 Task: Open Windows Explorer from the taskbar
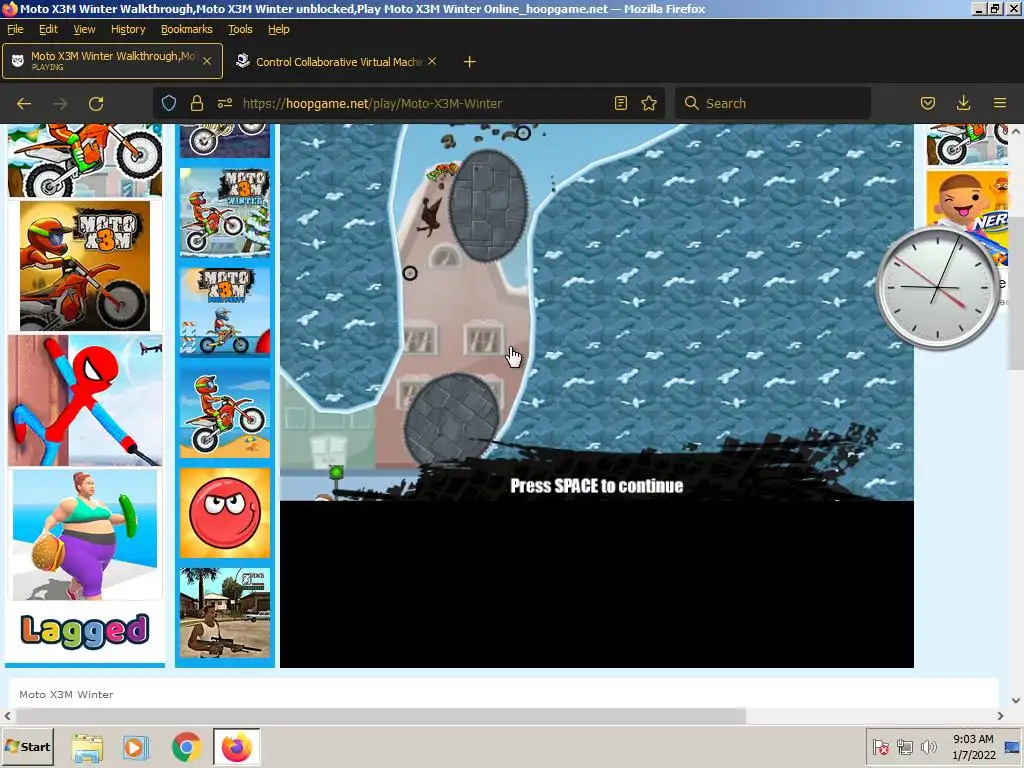tap(87, 747)
